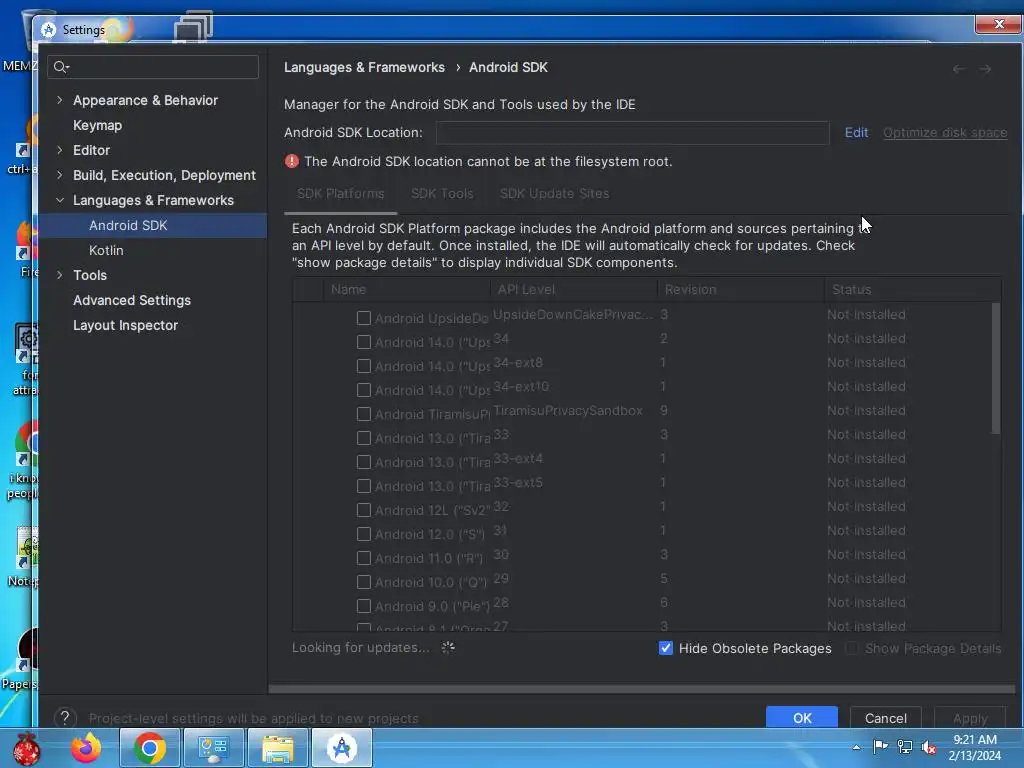
Task: Select Keymap in settings tree
Action: [x=97, y=125]
